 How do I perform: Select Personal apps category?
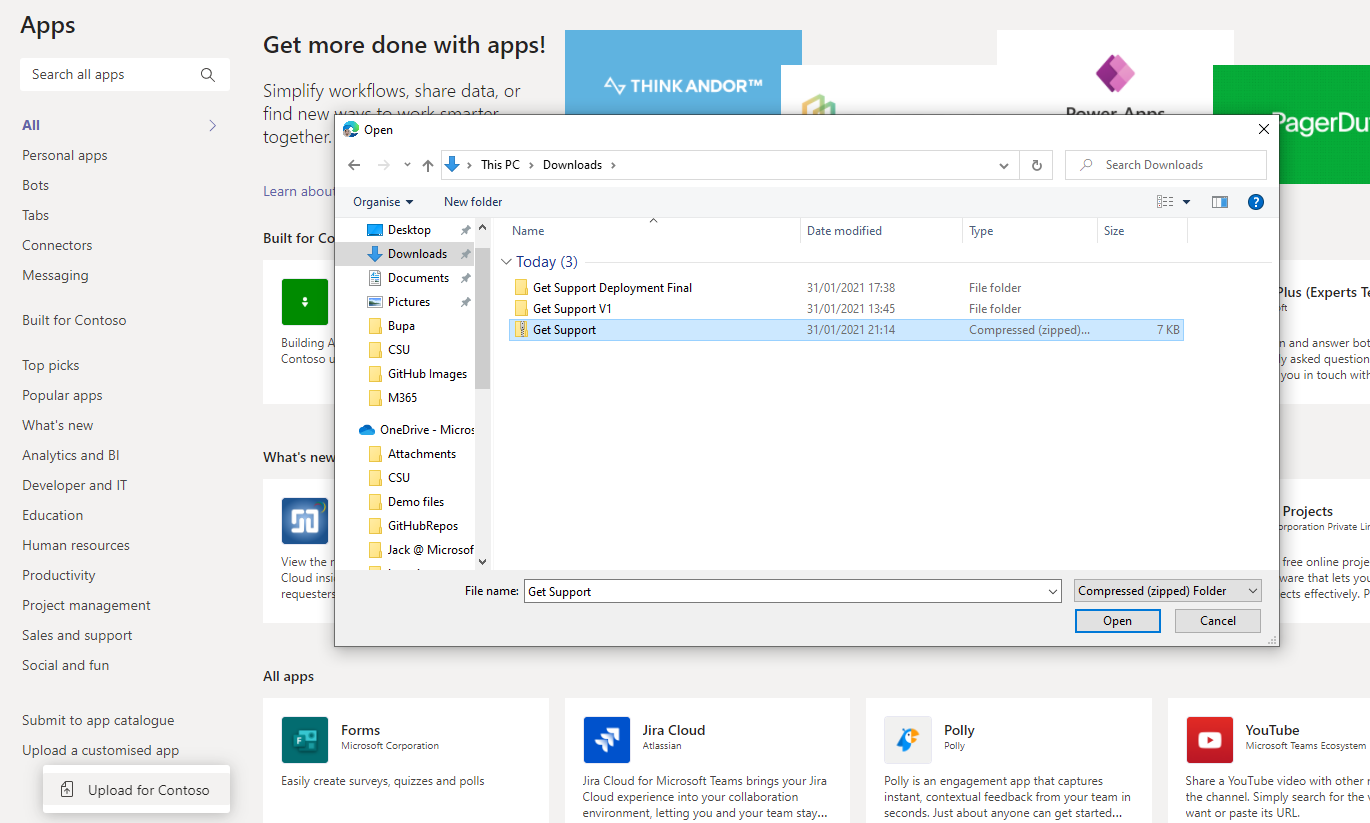pos(65,155)
